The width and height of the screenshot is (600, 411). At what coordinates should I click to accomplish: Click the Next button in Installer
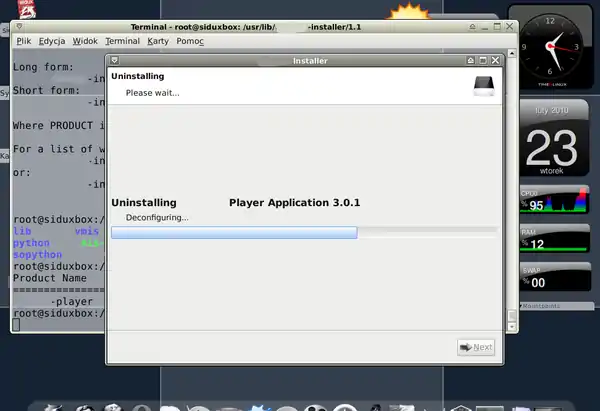coord(476,347)
